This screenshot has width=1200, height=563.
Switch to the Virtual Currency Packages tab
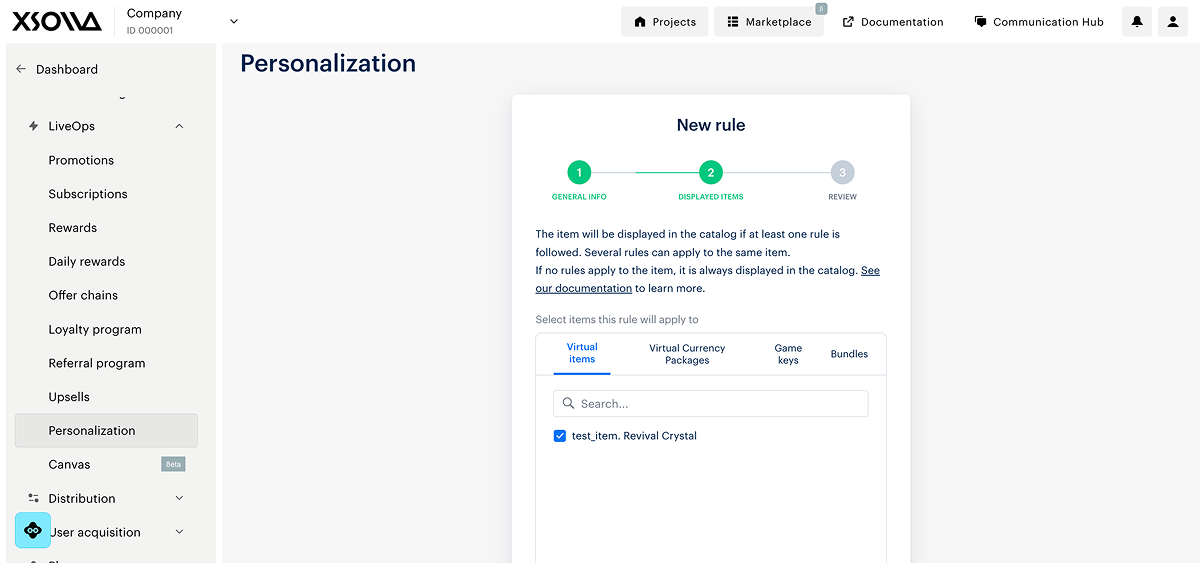(687, 354)
